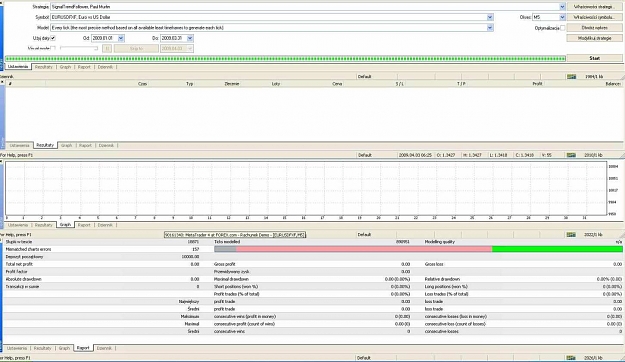The width and height of the screenshot is (625, 362).
Task: Click connection status icon beside 2022/1 kb
Action: click(x=571, y=235)
